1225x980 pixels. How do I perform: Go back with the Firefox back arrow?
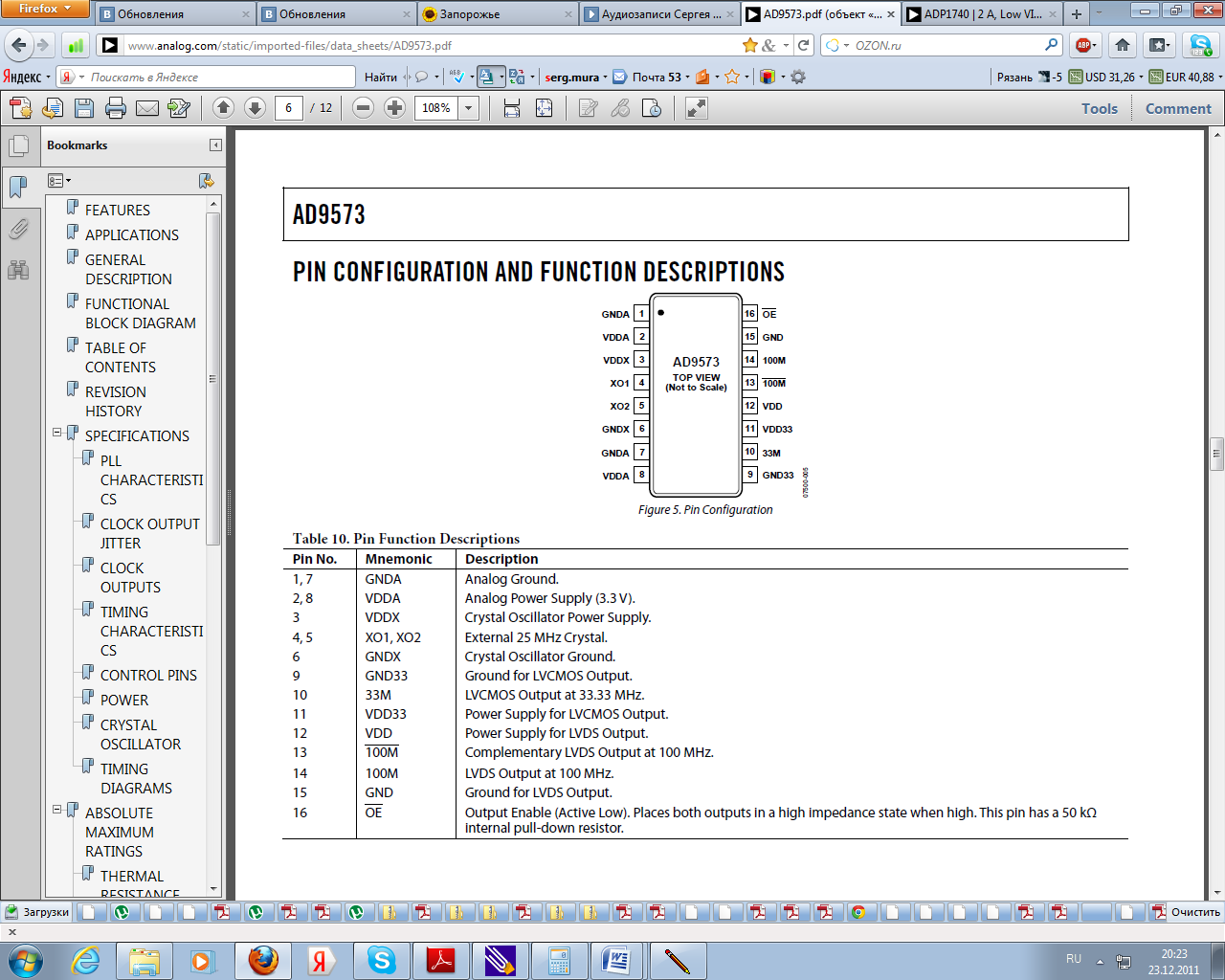[x=19, y=45]
